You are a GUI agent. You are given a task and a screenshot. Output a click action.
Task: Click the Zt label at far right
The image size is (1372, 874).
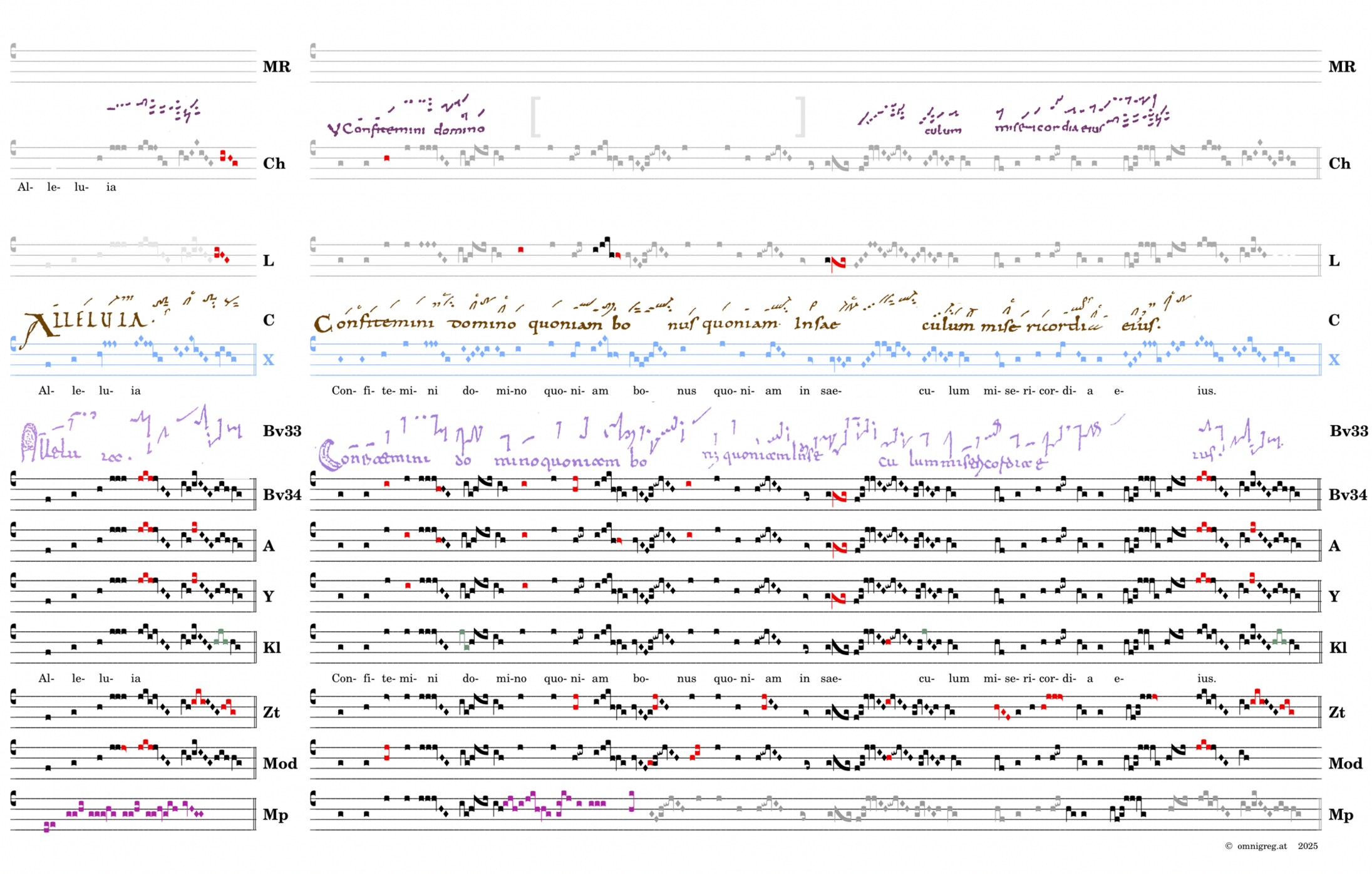pyautogui.click(x=1336, y=712)
